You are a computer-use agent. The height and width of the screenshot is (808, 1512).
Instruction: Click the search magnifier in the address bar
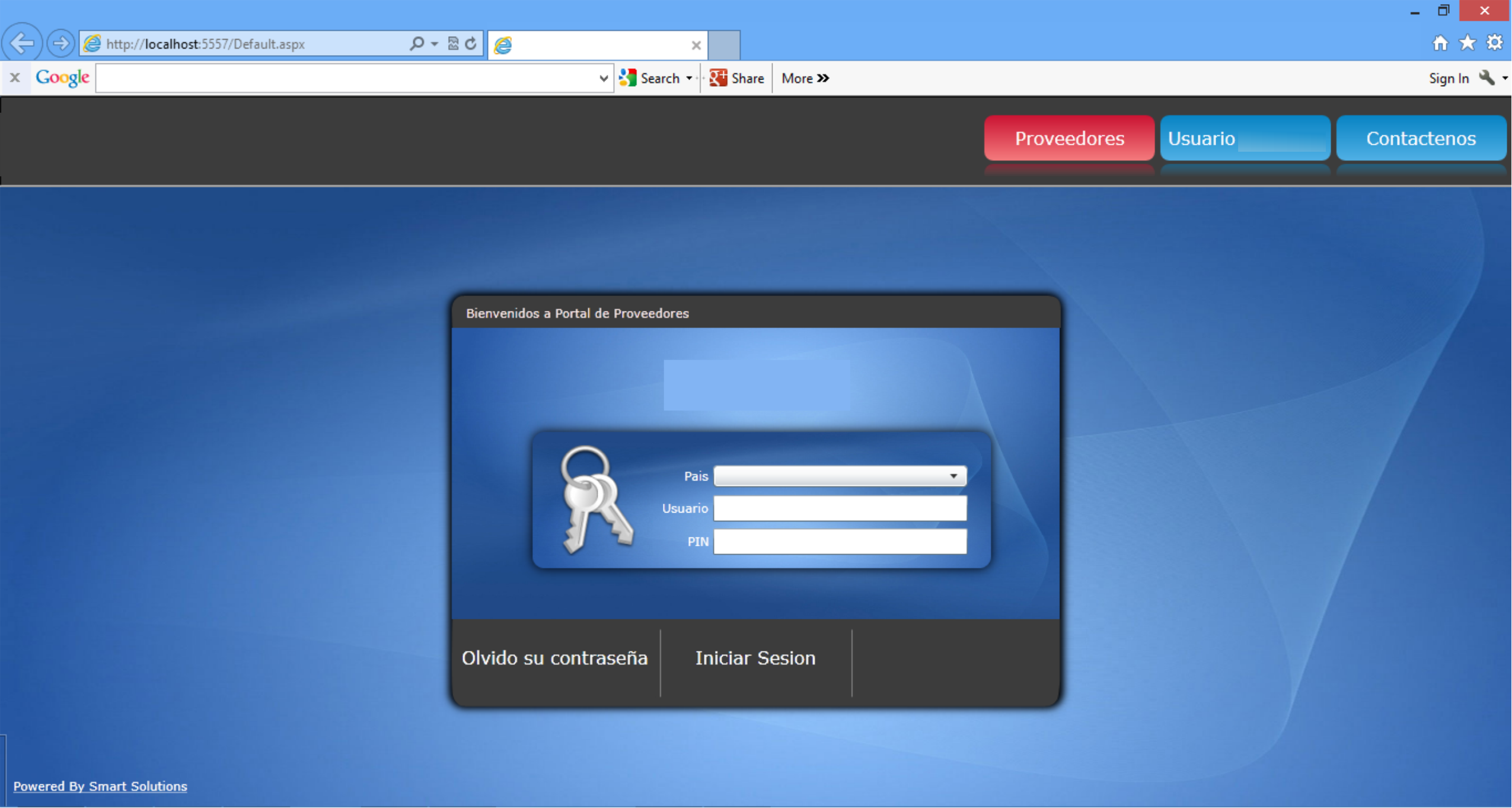pos(417,43)
